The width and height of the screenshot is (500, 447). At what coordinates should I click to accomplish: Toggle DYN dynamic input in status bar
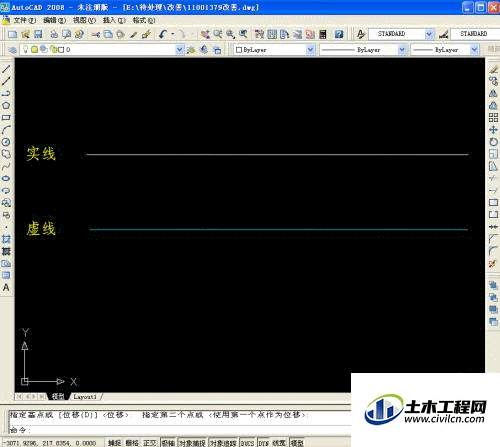pos(263,443)
